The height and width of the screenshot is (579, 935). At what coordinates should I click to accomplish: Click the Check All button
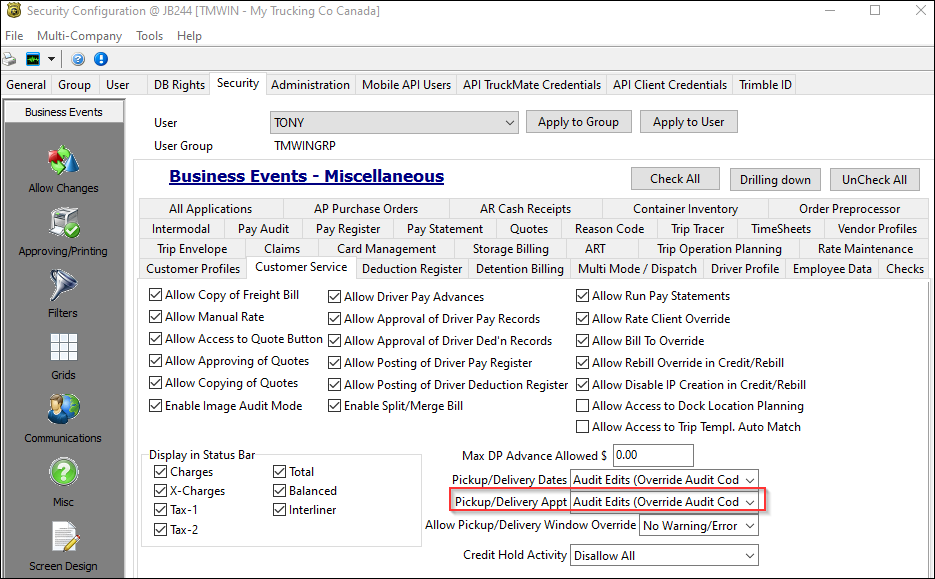pyautogui.click(x=675, y=178)
